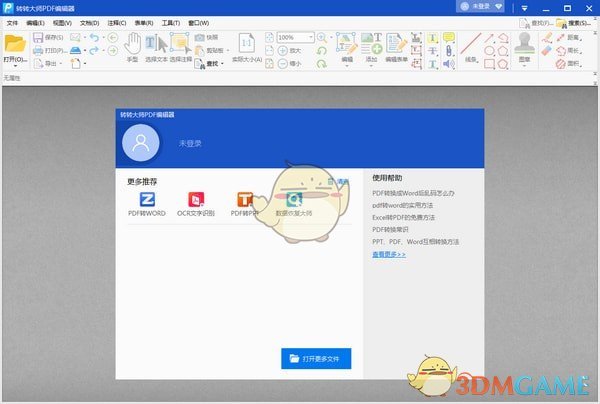
Task: Open the 编辑(E) menu
Action: 35,23
